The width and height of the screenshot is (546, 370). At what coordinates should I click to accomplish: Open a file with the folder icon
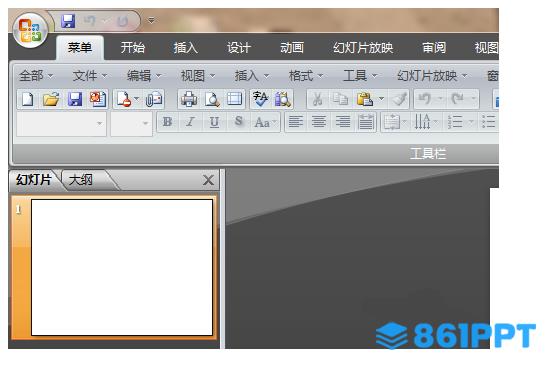coord(51,99)
